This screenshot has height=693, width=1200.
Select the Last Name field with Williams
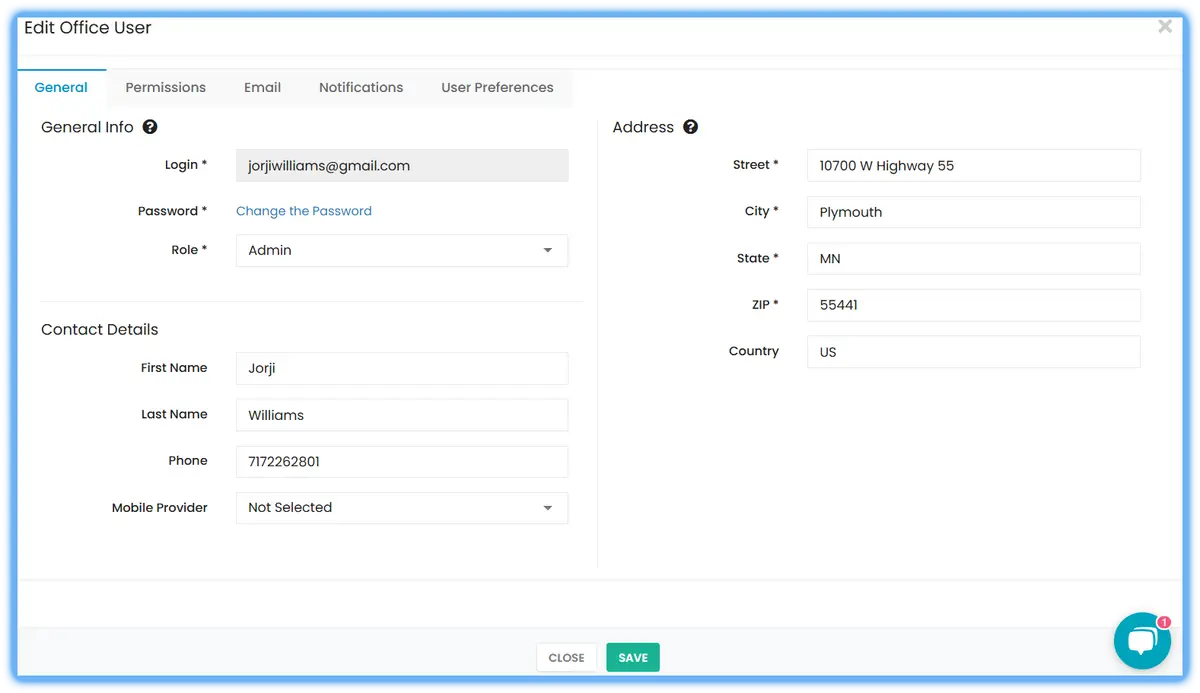[402, 415]
